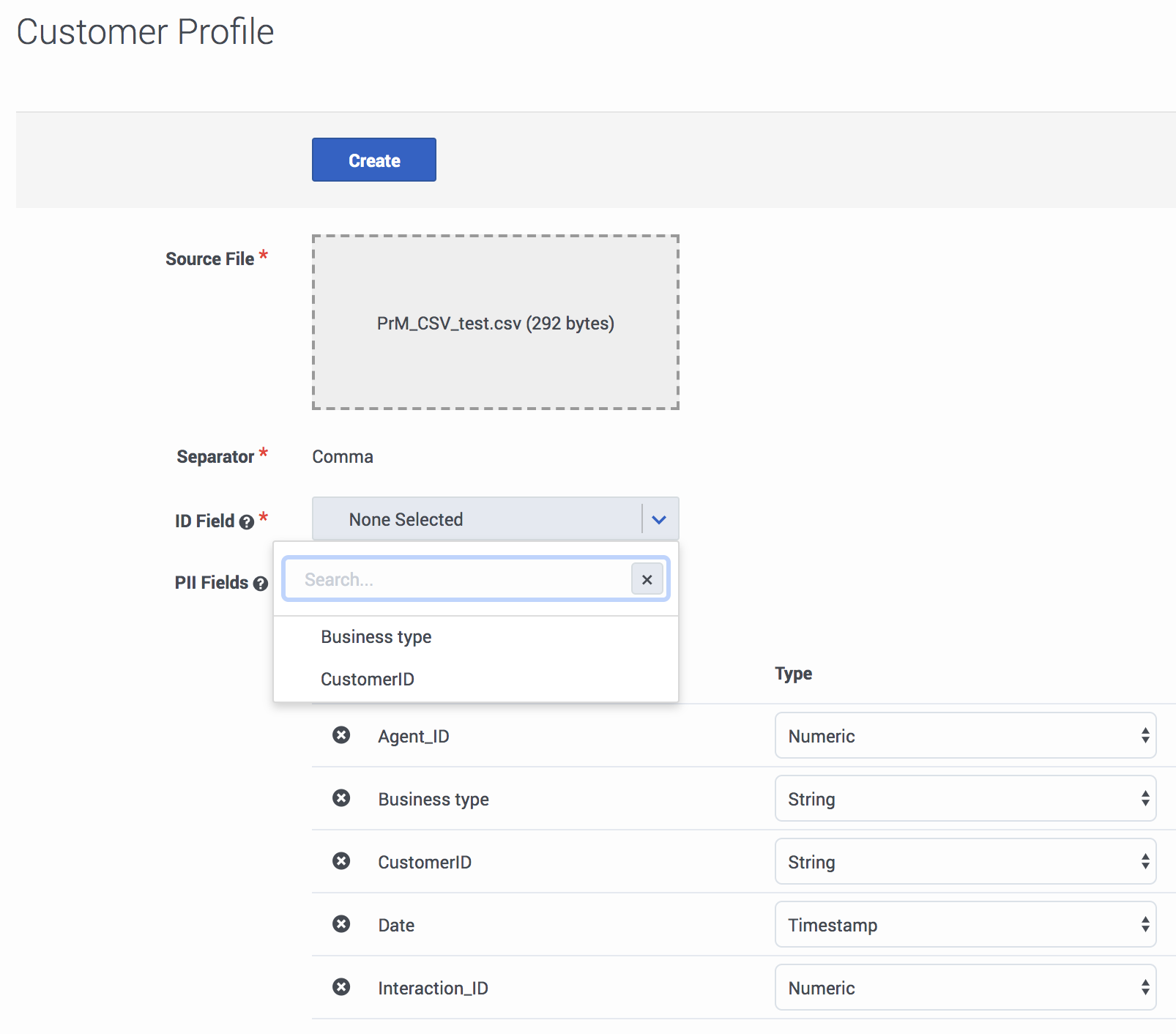Screen dimensions: 1176x1034
Task: Clear the search box with the X button
Action: 647,579
